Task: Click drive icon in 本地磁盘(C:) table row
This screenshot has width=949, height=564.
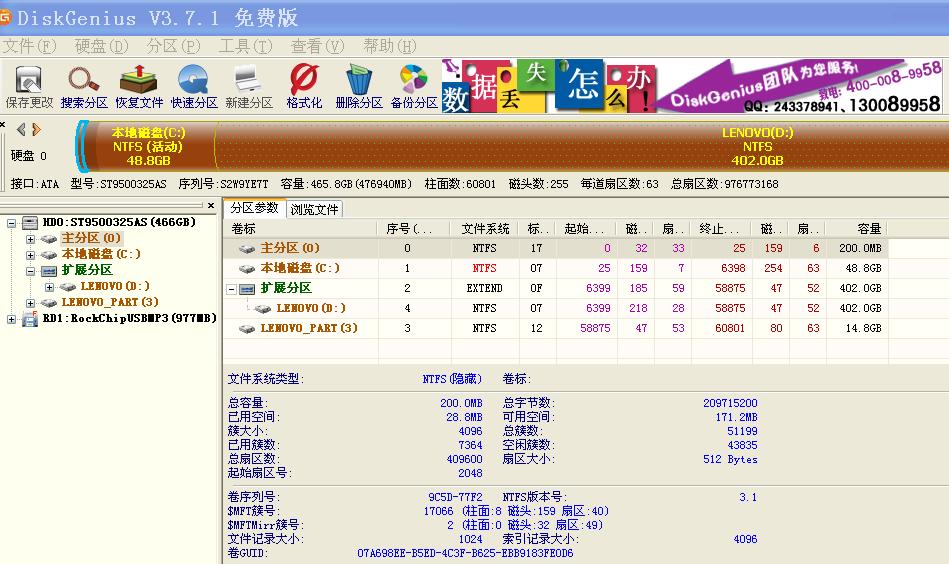Action: (247, 268)
